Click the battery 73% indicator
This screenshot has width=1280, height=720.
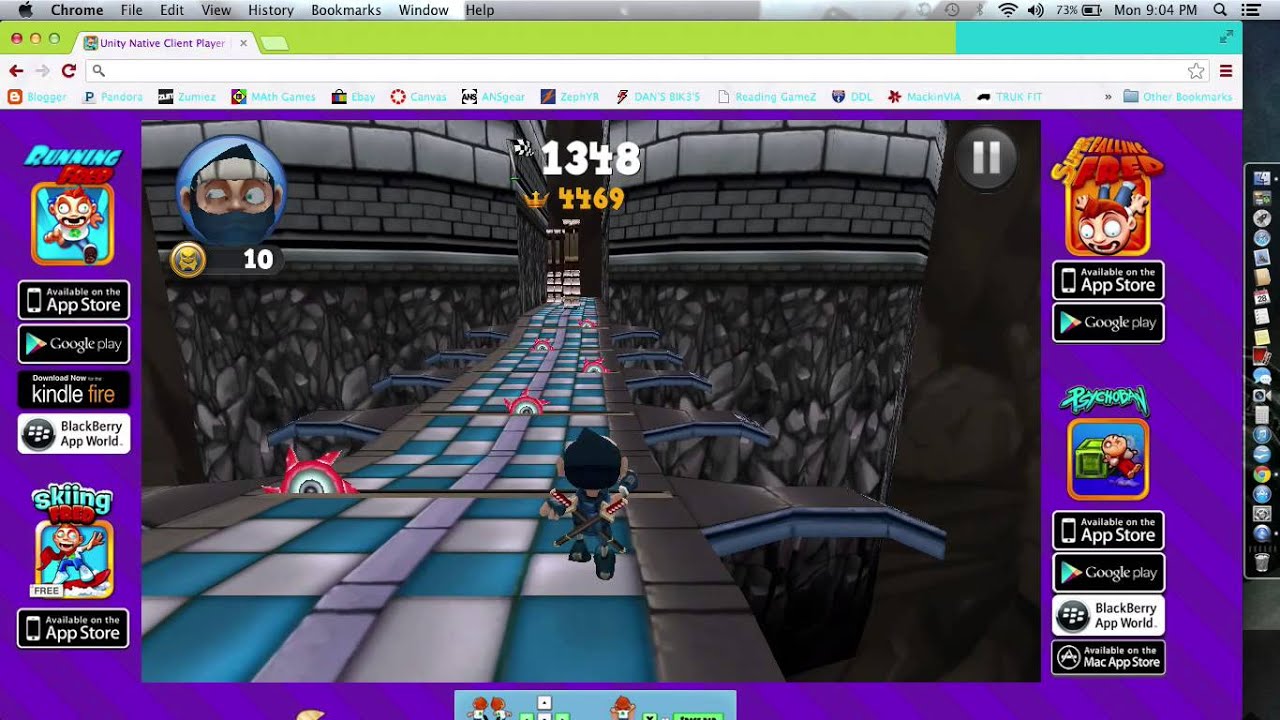click(x=1079, y=10)
